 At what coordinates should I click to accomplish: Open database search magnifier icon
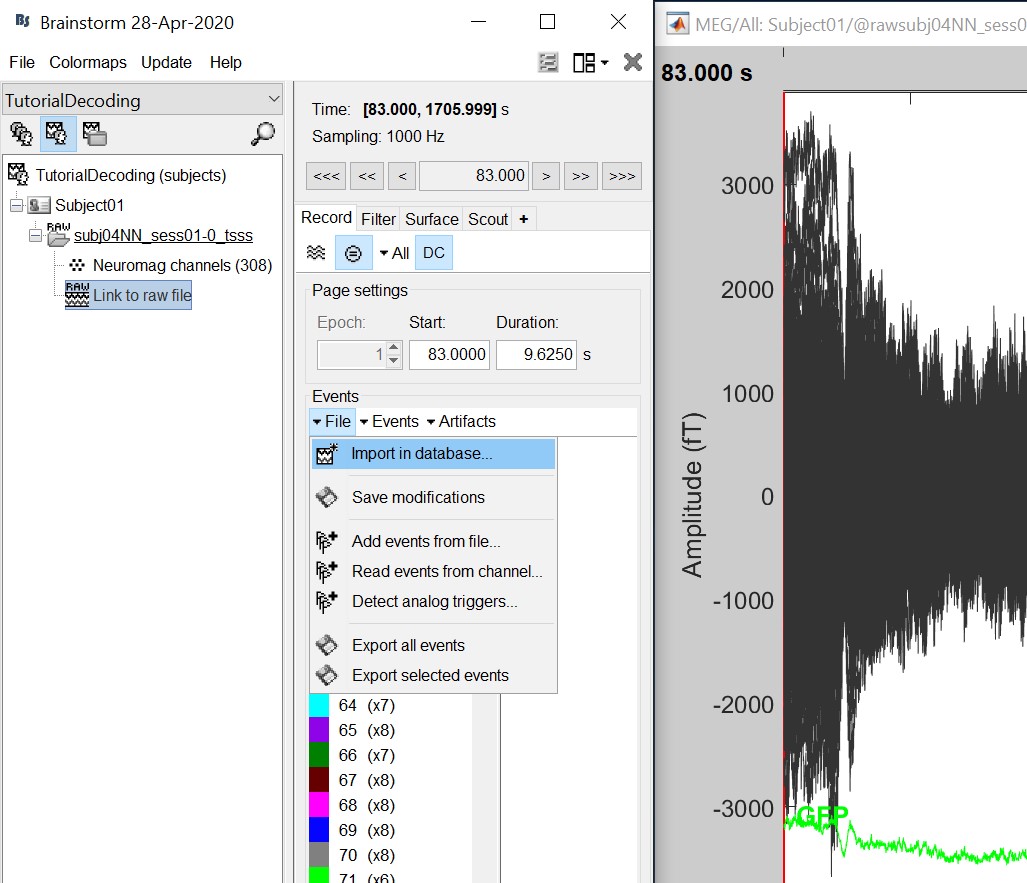[263, 133]
